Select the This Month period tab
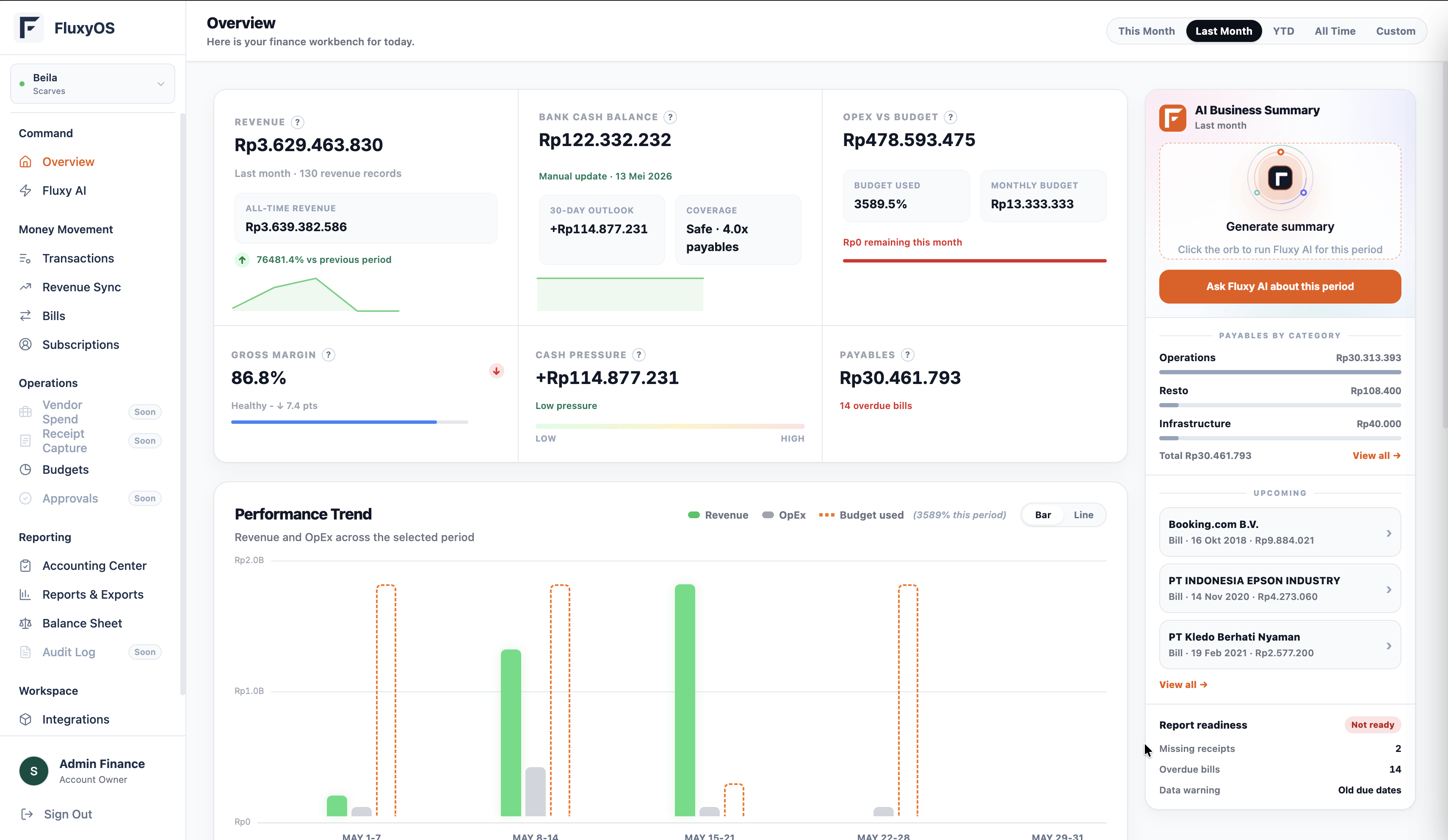 coord(1147,31)
